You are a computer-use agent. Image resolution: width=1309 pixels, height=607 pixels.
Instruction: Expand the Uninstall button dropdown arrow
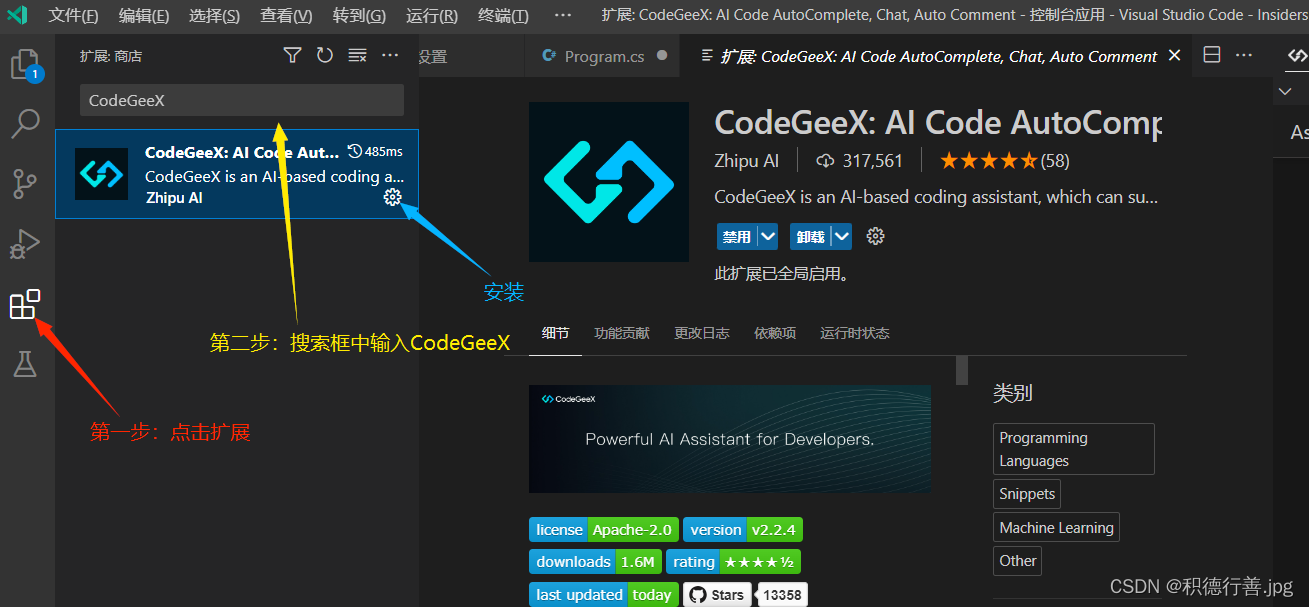842,237
